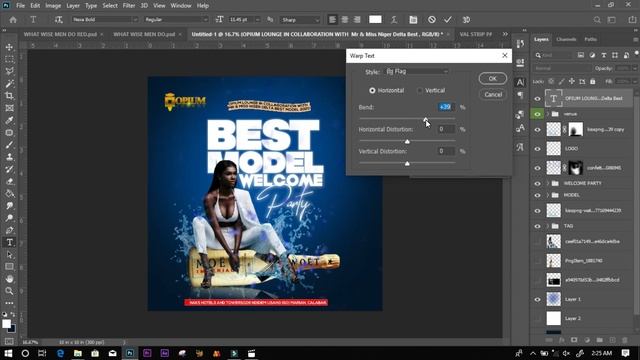Close the Warp Text dialog
640x360 pixels.
(504, 56)
